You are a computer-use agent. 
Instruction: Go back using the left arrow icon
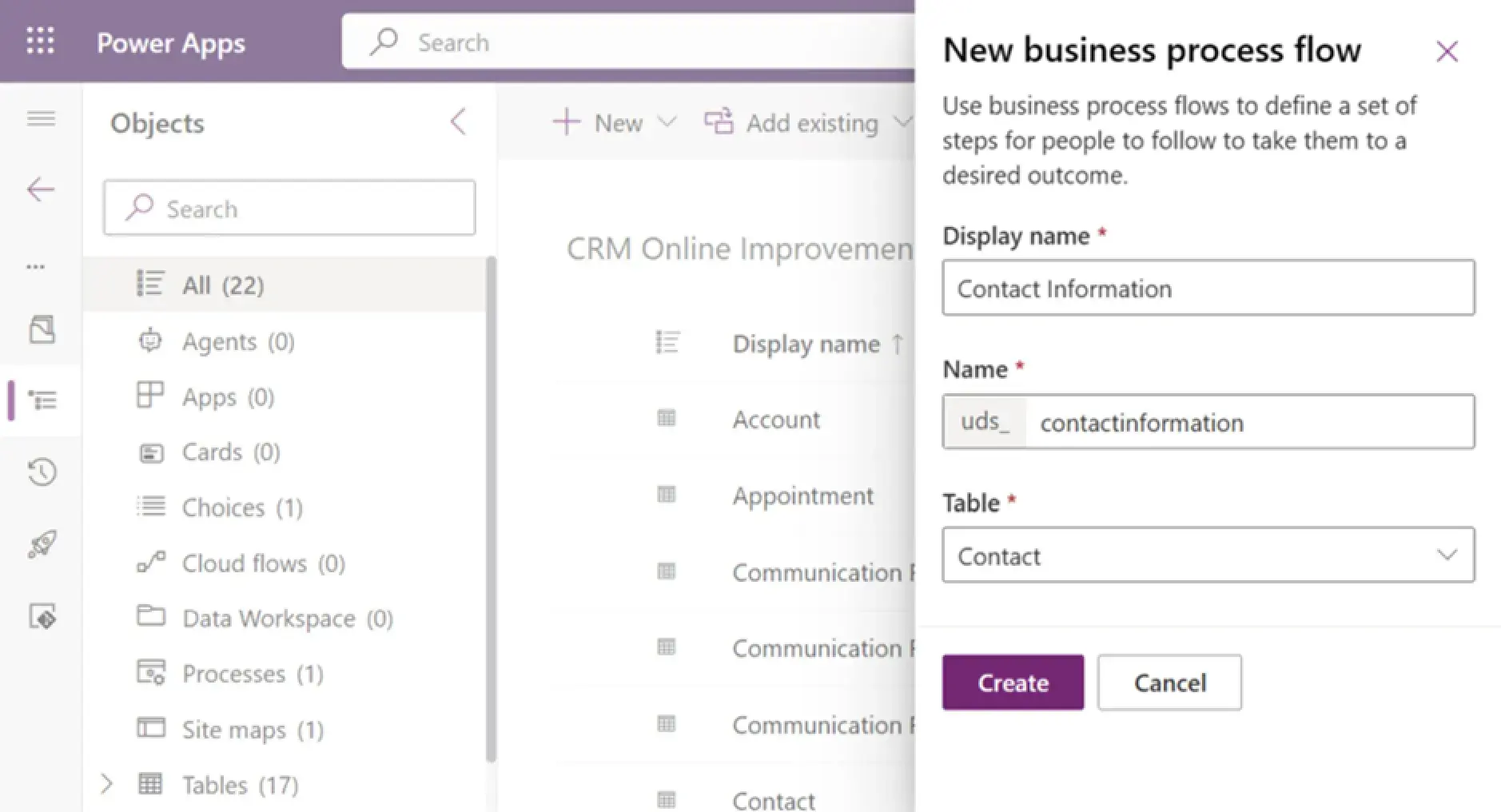point(41,189)
